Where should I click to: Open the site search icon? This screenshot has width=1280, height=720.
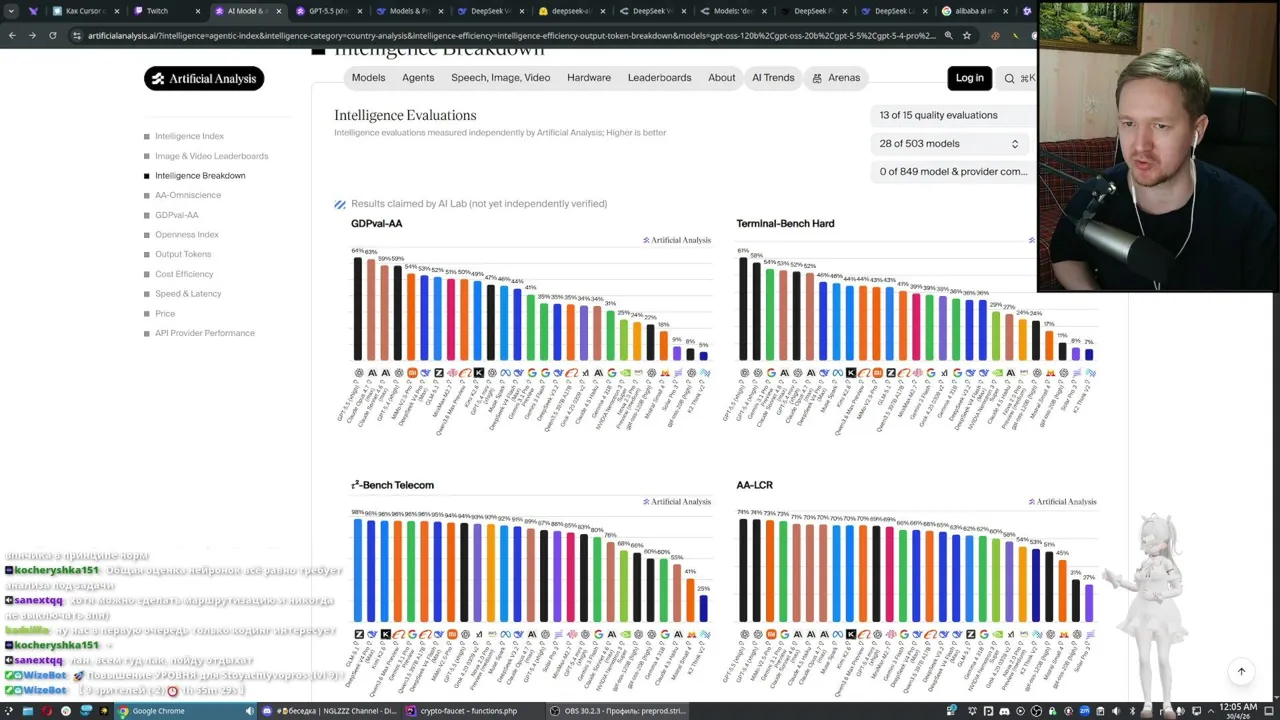(x=1009, y=78)
